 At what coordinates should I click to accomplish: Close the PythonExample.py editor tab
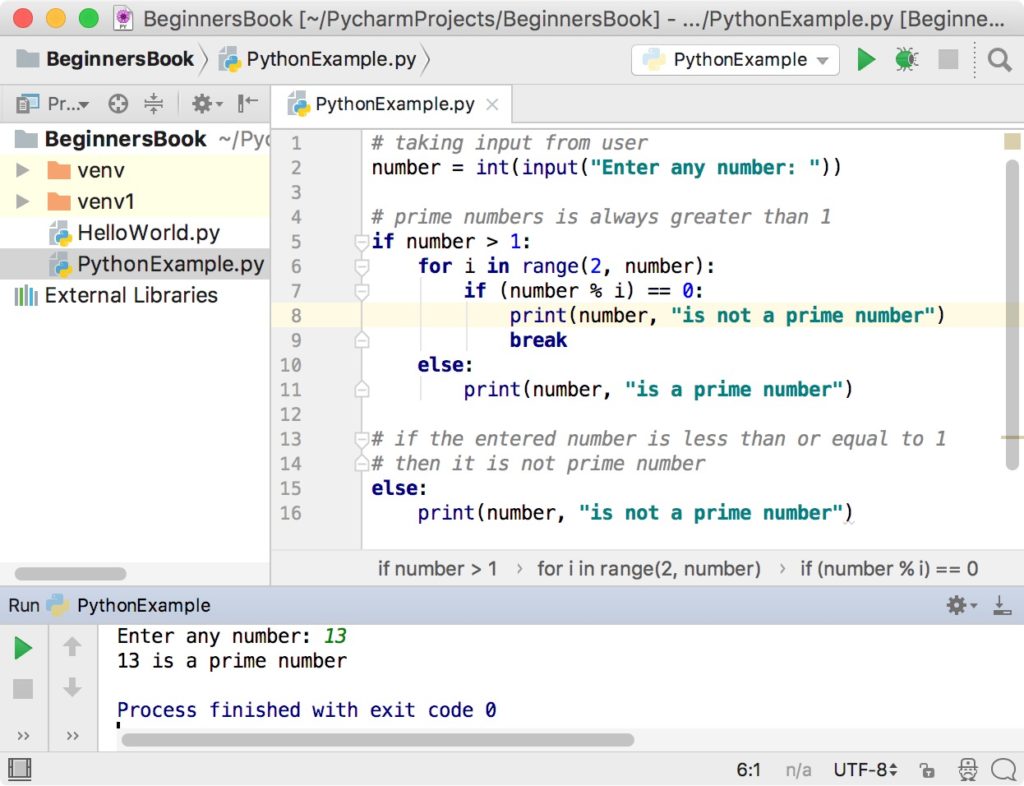click(492, 104)
